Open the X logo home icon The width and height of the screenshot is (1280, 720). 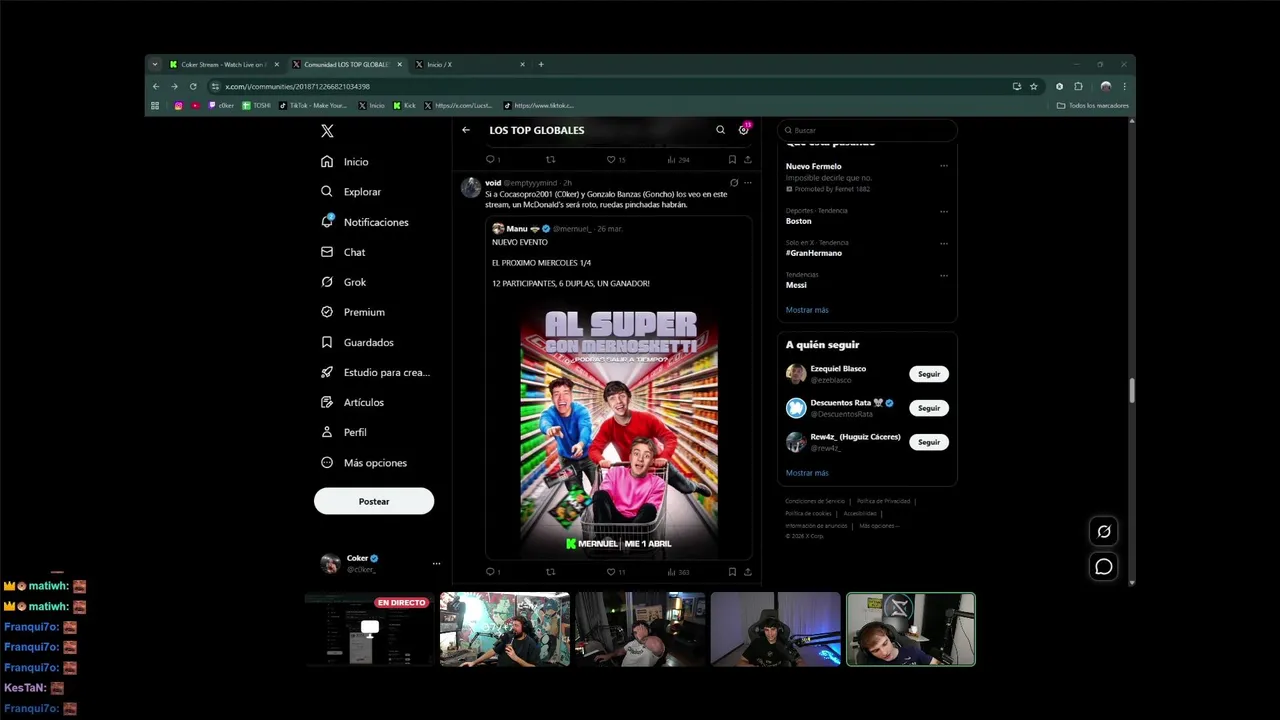coord(327,131)
